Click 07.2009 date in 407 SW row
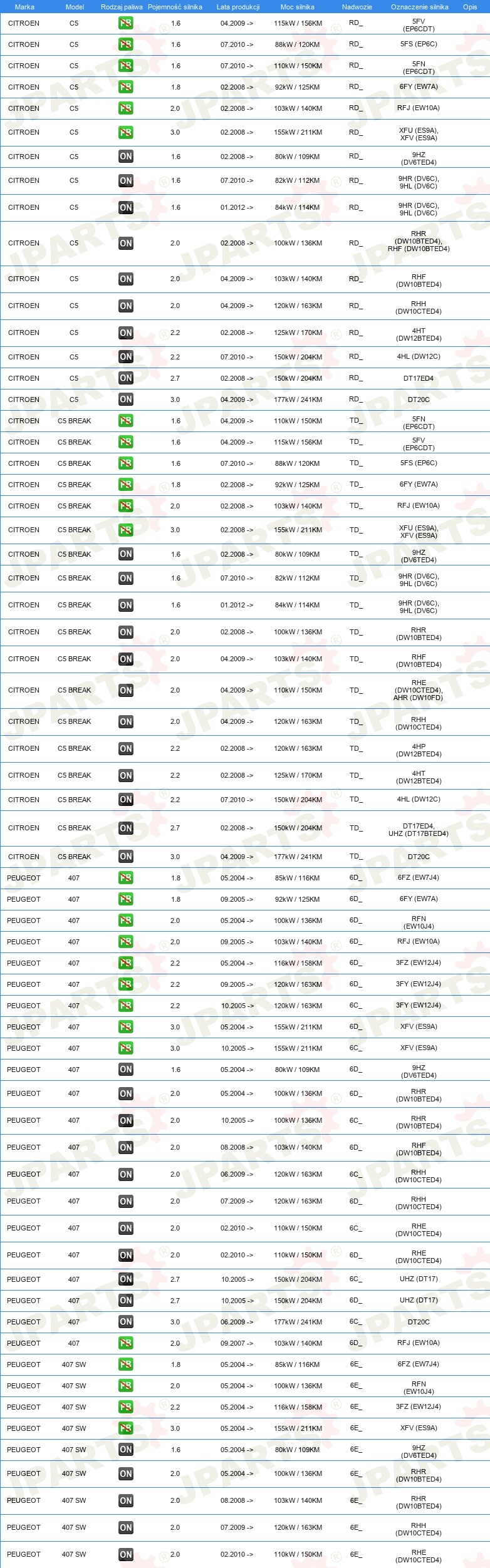 tap(237, 1528)
